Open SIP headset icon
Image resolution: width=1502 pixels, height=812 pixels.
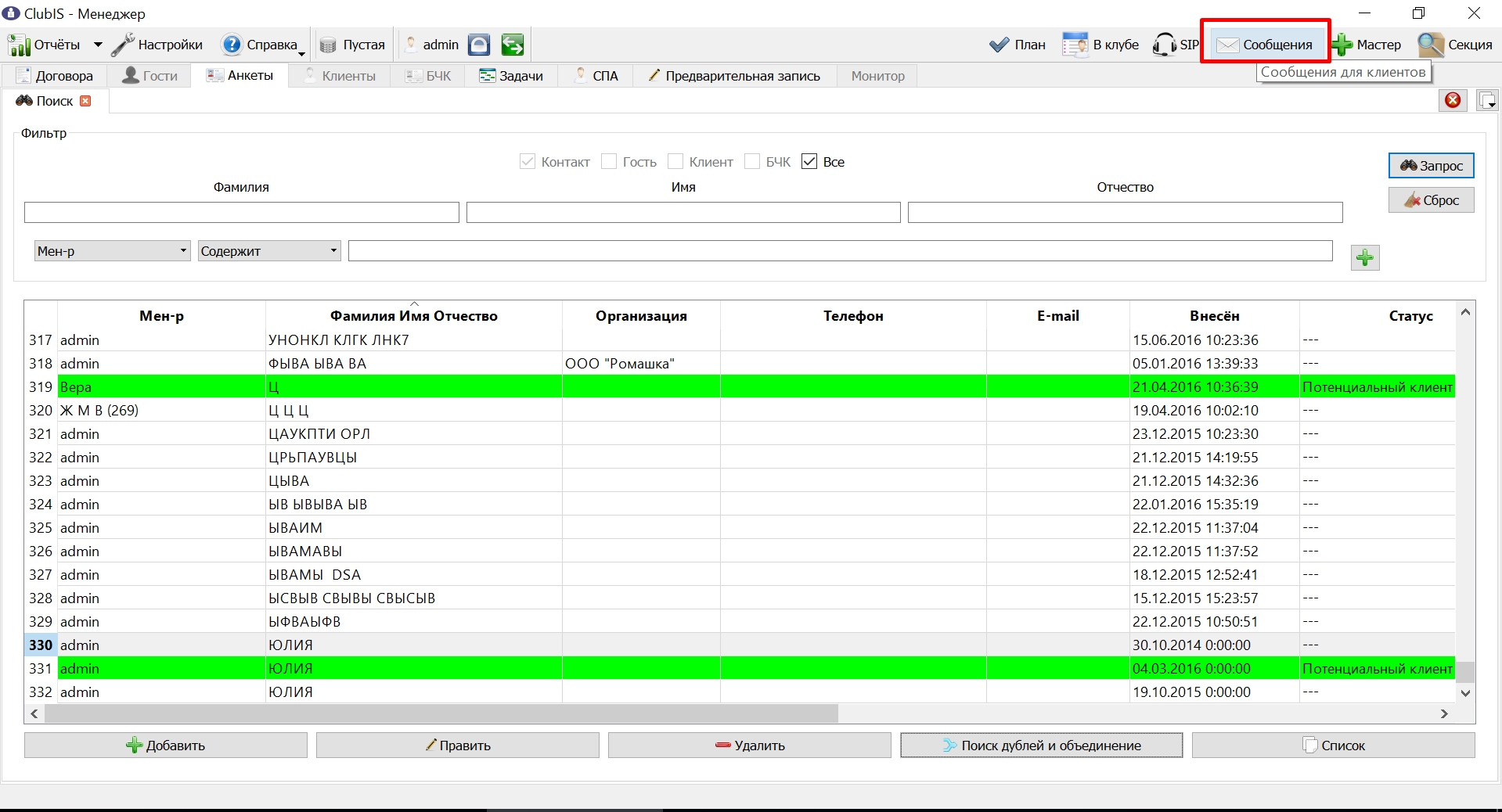tap(1165, 45)
